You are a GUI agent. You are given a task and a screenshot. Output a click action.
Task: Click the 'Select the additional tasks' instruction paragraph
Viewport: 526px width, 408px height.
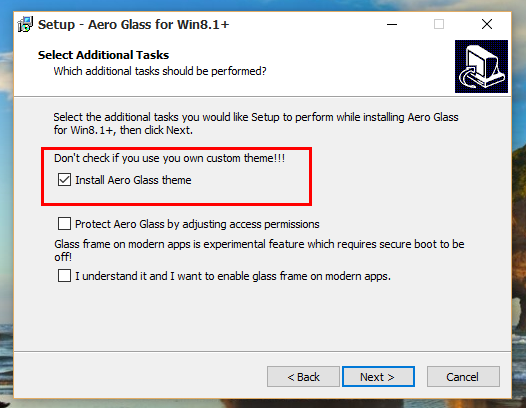click(256, 123)
